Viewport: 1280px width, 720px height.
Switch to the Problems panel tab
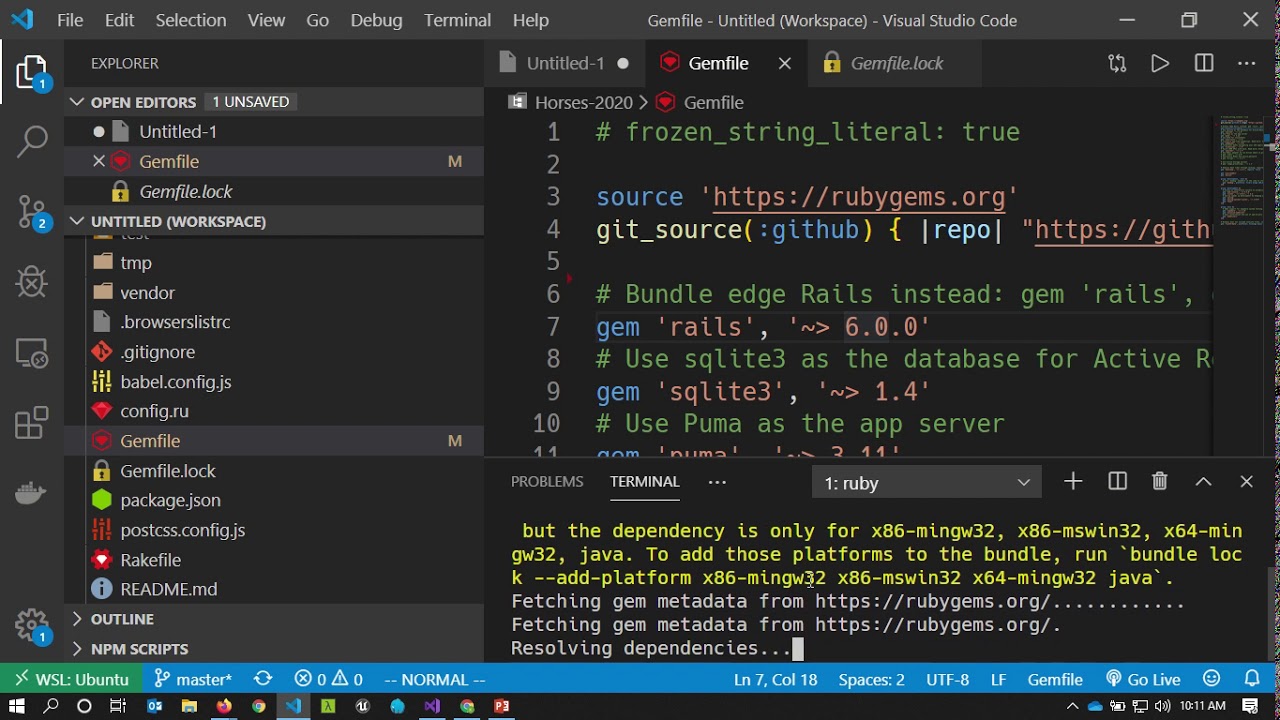coord(547,482)
